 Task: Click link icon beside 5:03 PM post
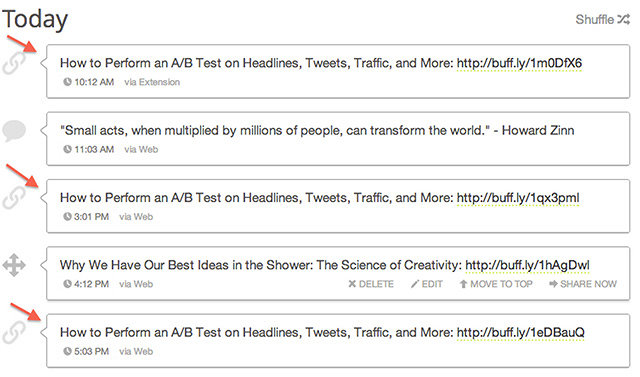14,333
